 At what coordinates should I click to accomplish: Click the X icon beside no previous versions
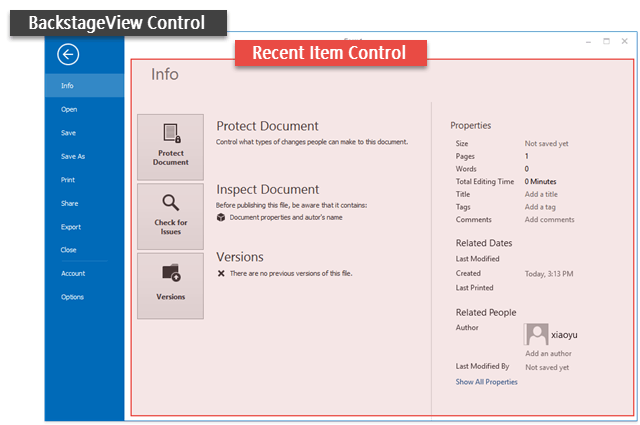pos(221,274)
